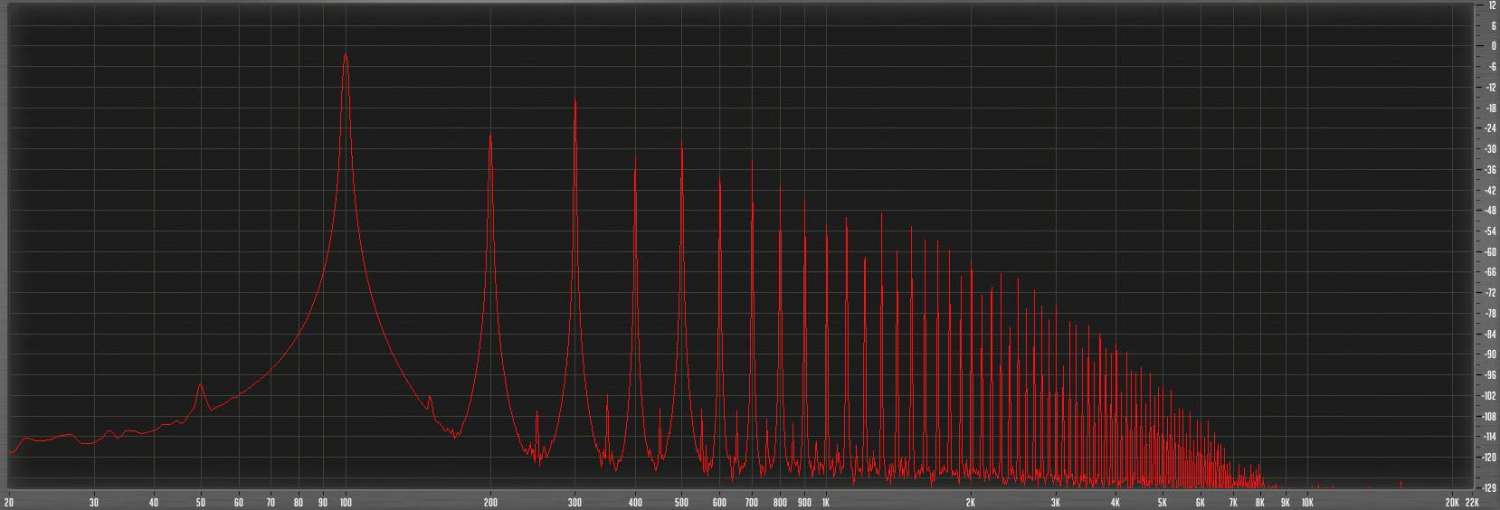Click the 100 label on frequency axis
Screen dimensions: 1500x510
pyautogui.click(x=346, y=502)
